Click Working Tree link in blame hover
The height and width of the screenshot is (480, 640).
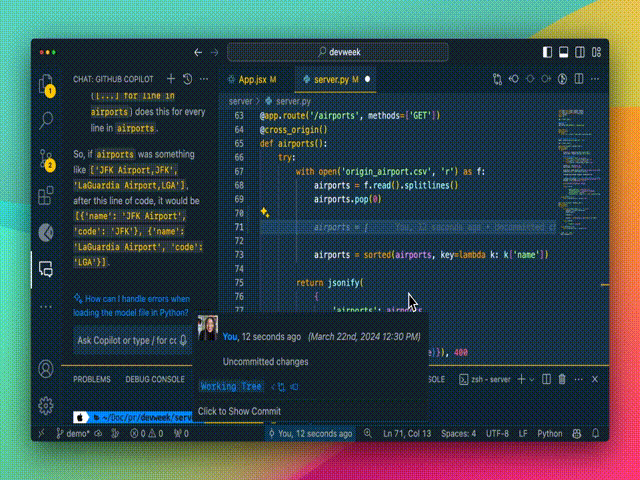point(231,386)
